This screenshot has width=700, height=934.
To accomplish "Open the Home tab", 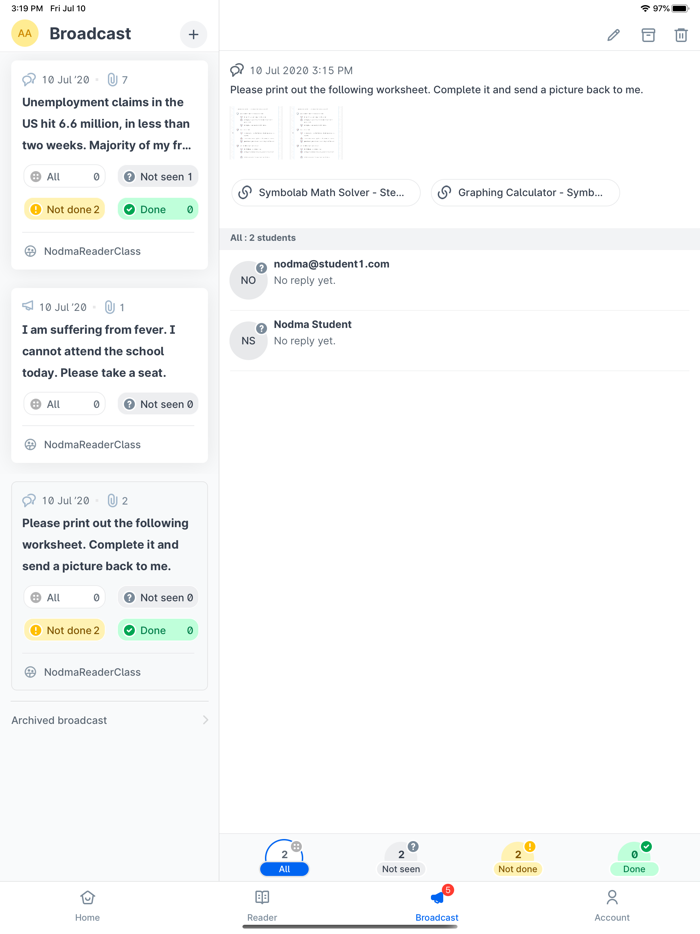I will [87, 905].
